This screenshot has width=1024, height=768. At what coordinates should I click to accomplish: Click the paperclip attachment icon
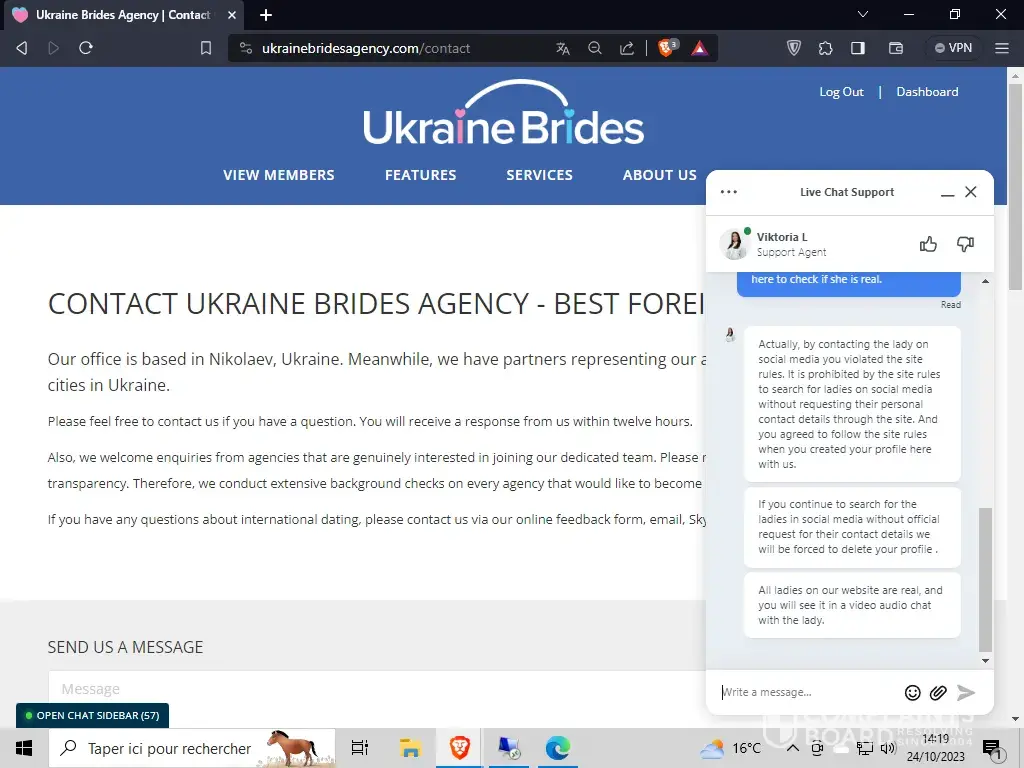[938, 692]
